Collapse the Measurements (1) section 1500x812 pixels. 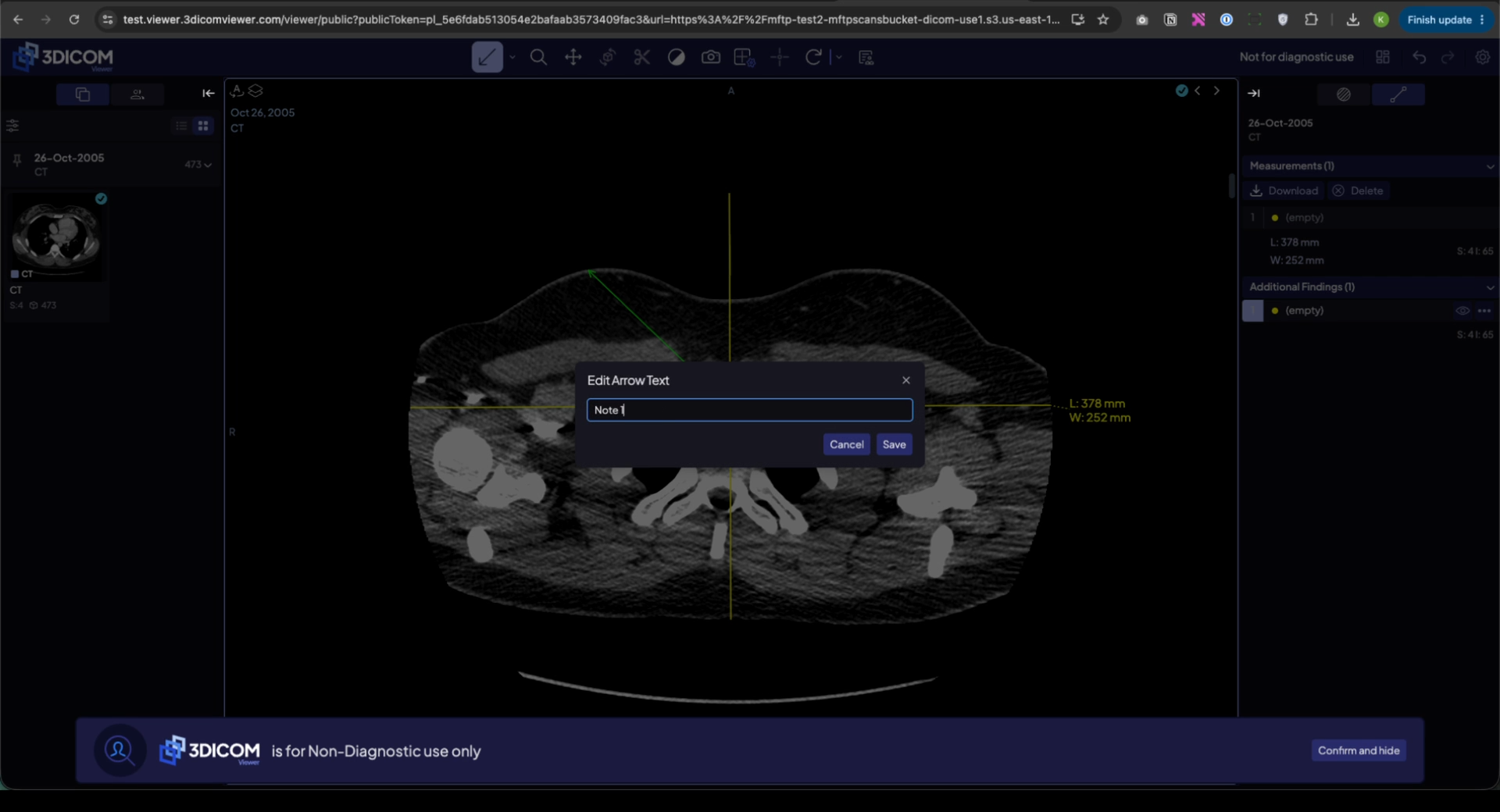click(x=1490, y=166)
